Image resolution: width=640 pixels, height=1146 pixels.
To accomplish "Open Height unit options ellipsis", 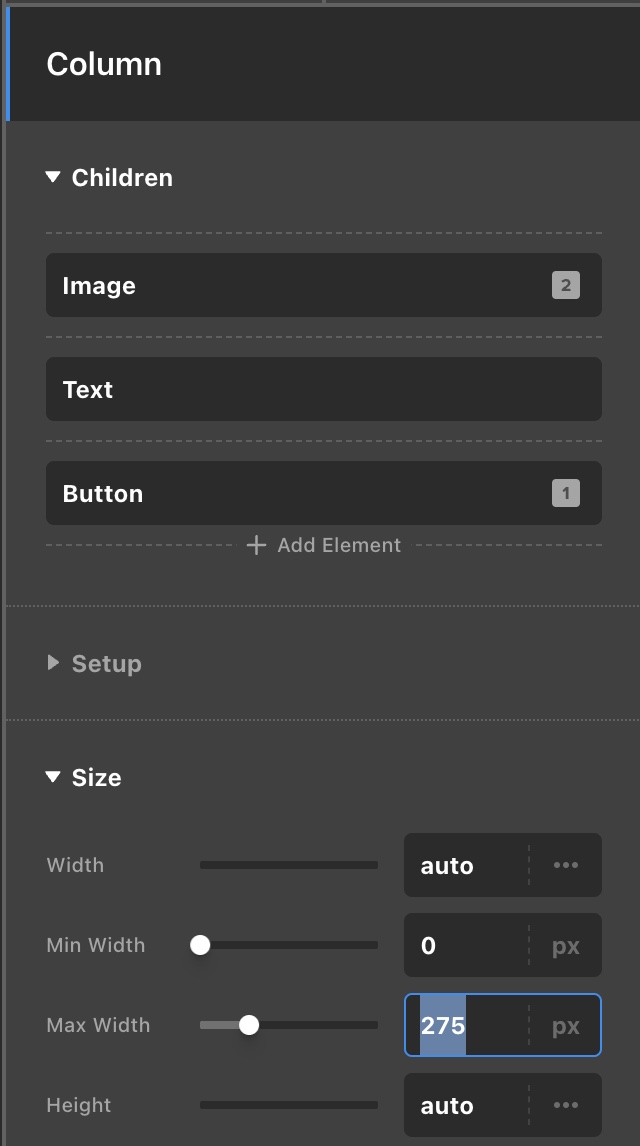I will 566,1105.
